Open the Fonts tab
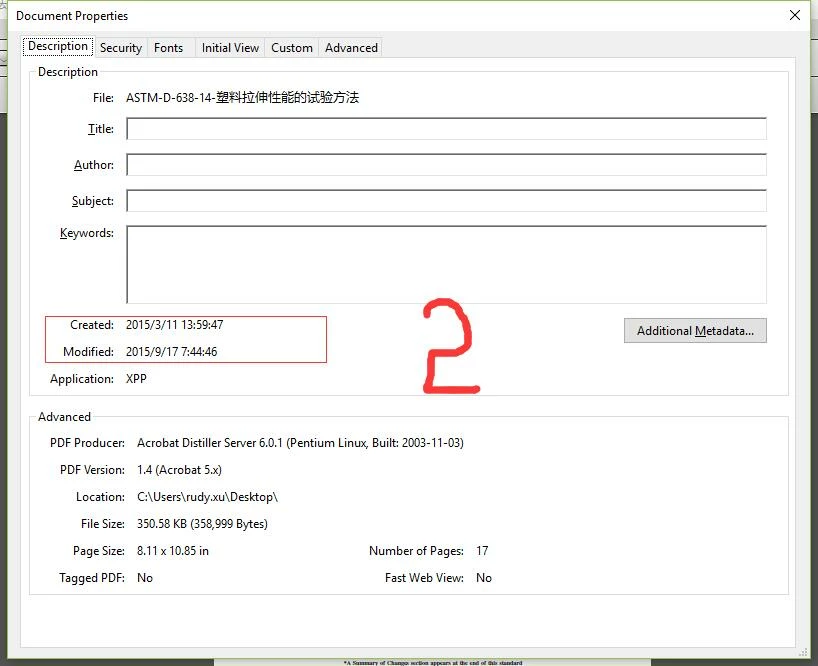 169,47
